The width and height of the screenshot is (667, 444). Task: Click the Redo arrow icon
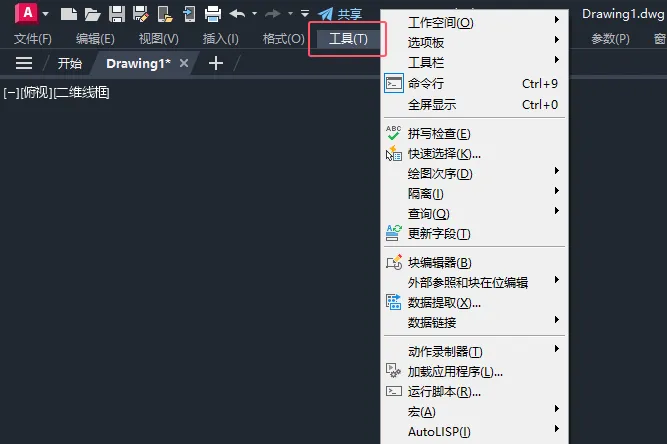[x=273, y=14]
